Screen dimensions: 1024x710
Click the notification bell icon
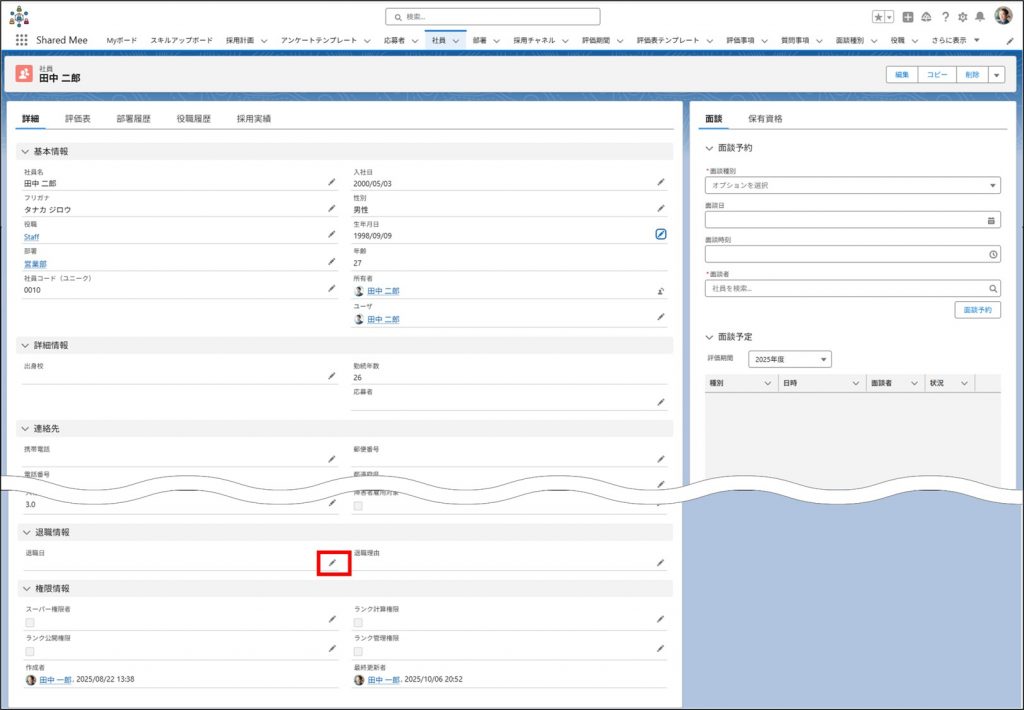[x=979, y=17]
